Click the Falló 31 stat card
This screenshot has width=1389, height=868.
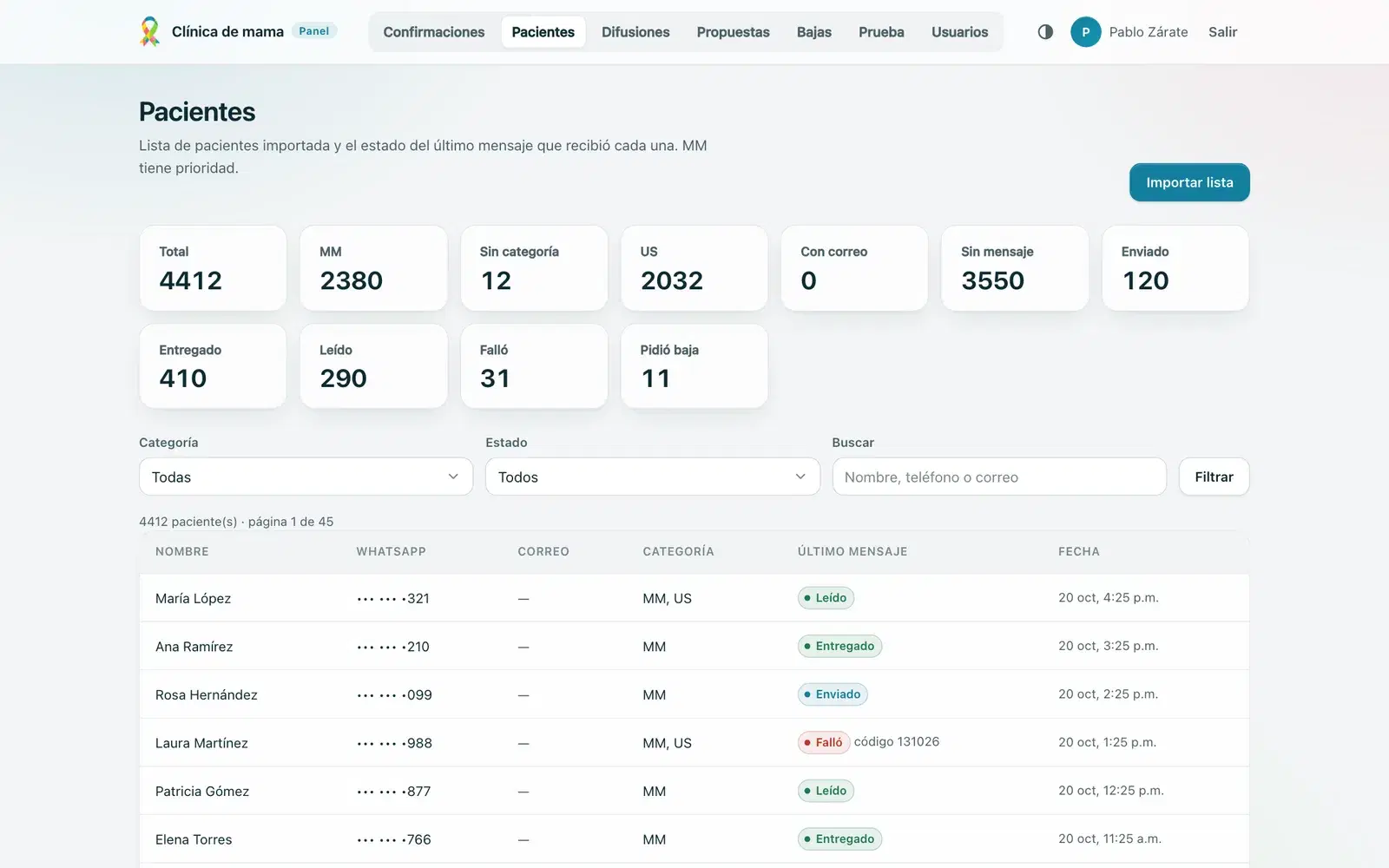tap(534, 366)
